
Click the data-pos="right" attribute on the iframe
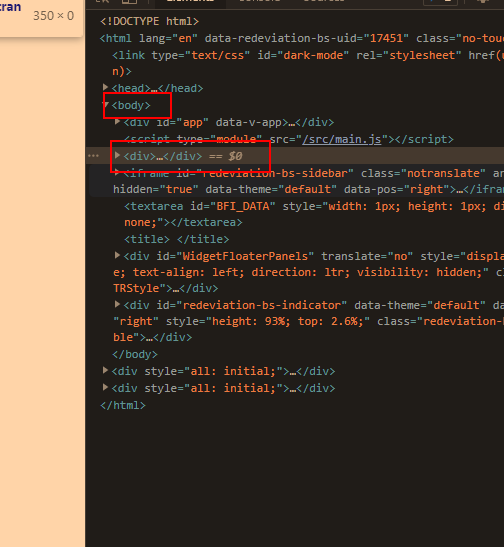click(397, 189)
